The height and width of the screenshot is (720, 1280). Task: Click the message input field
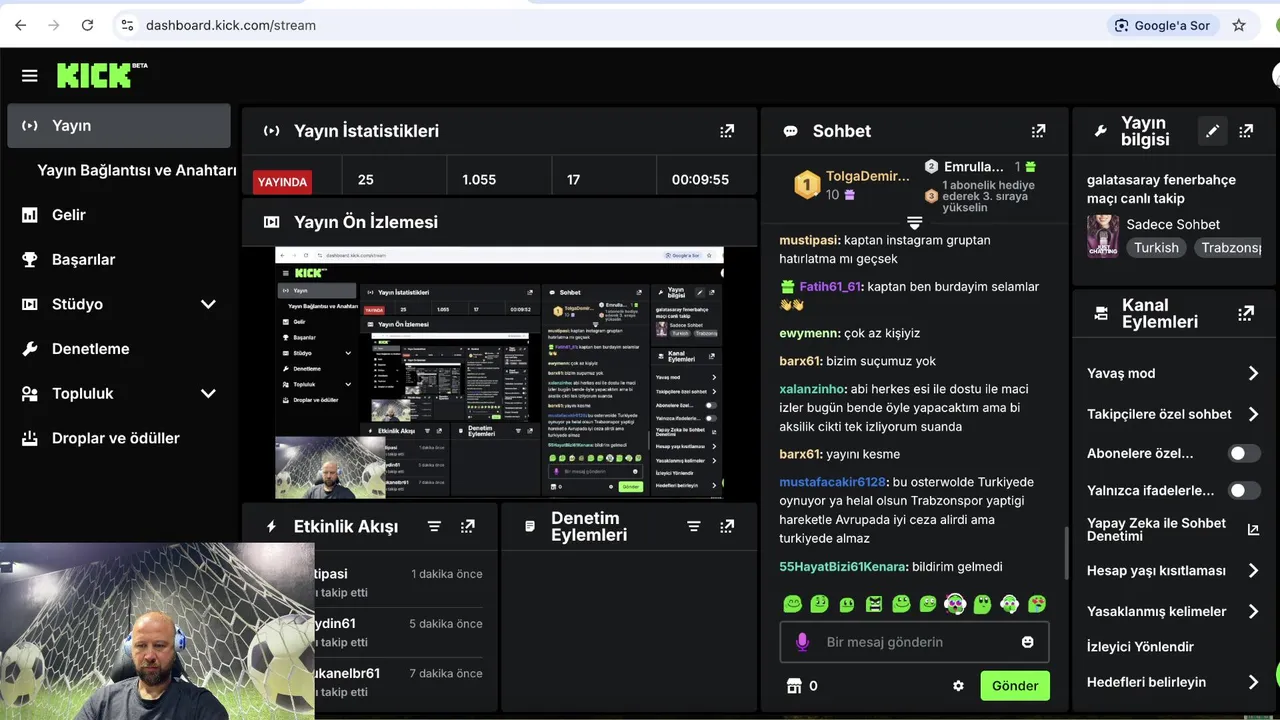point(914,642)
